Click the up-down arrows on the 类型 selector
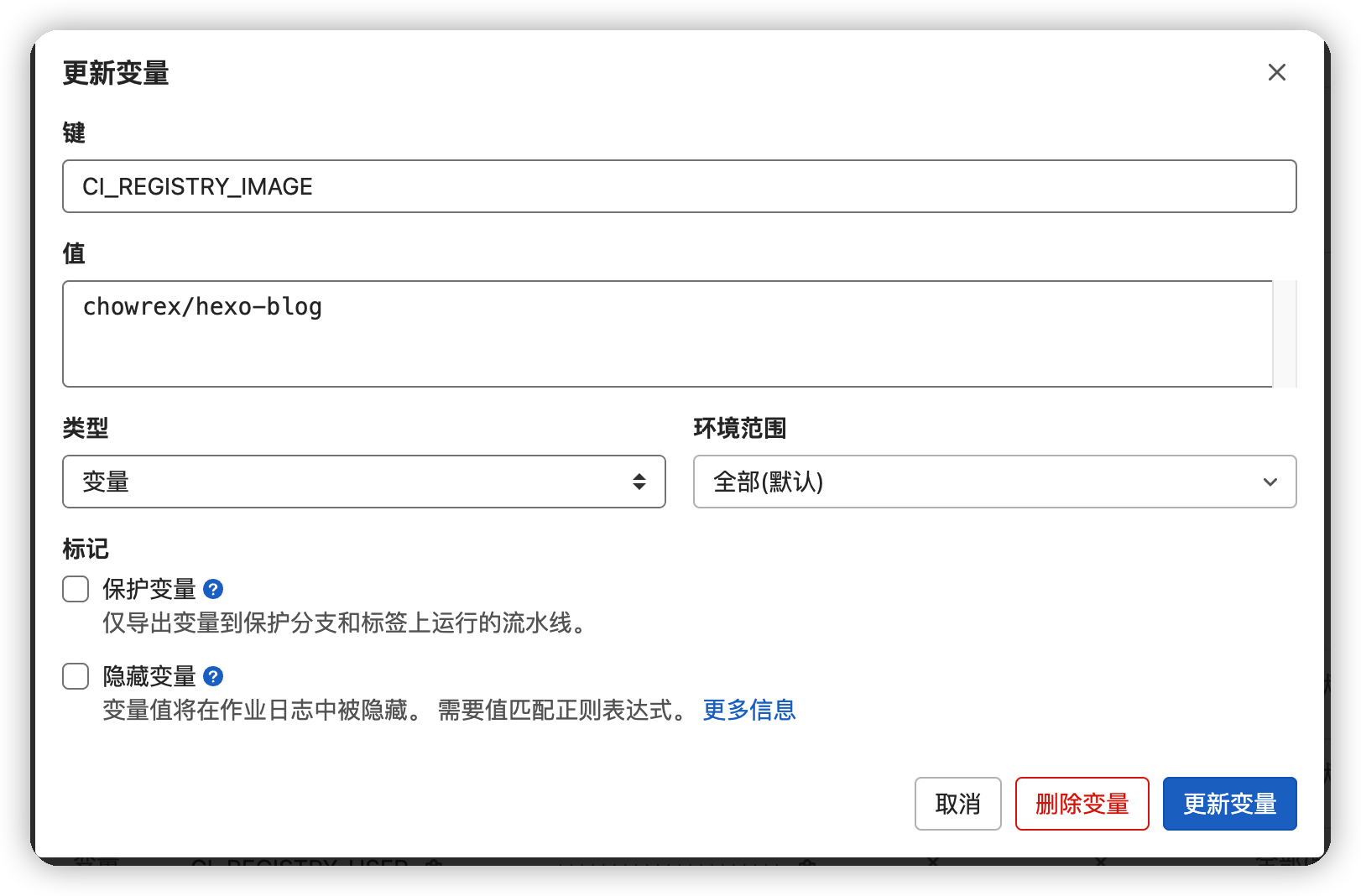 [x=639, y=482]
